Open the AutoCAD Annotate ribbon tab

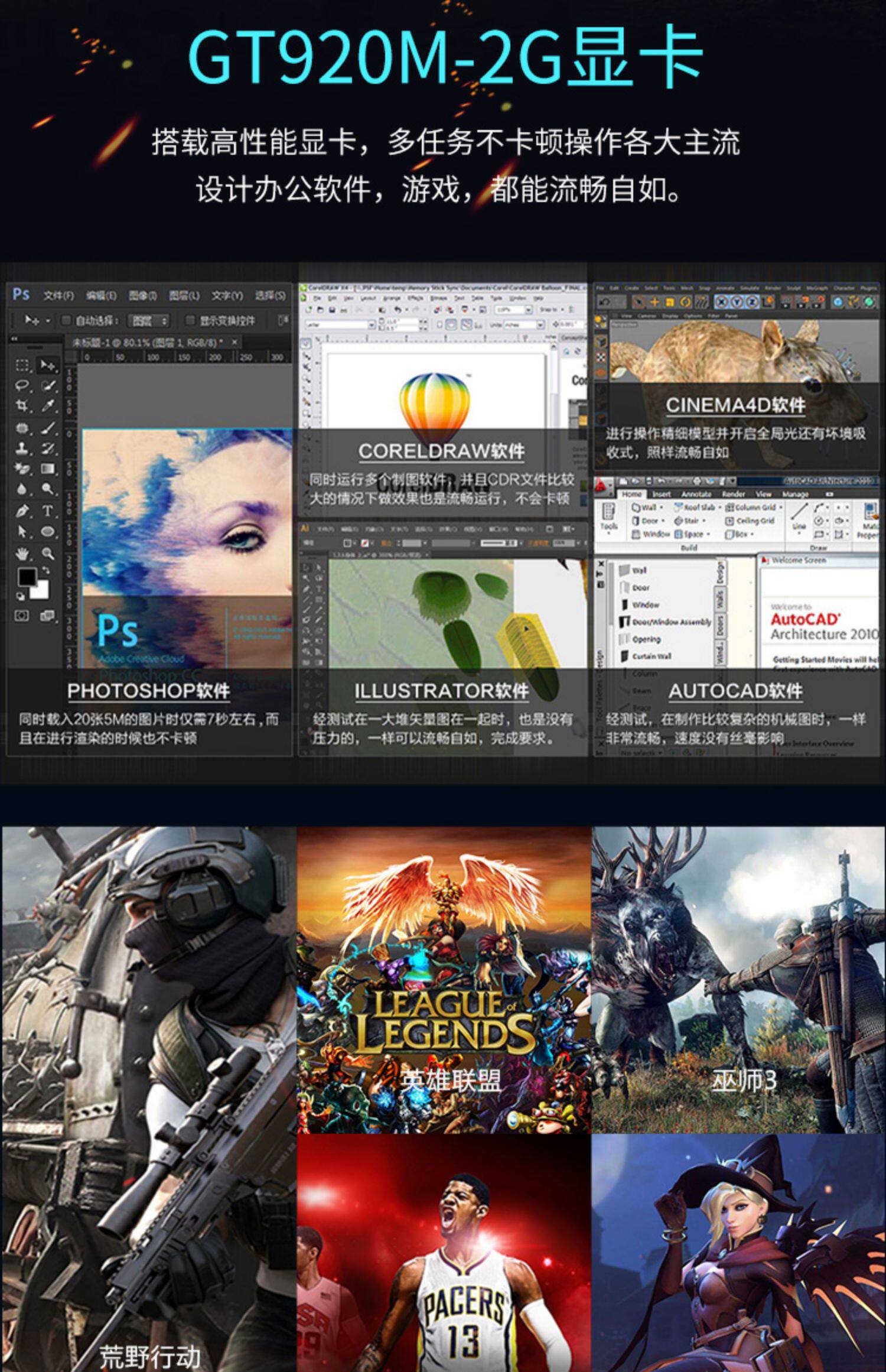click(x=696, y=494)
